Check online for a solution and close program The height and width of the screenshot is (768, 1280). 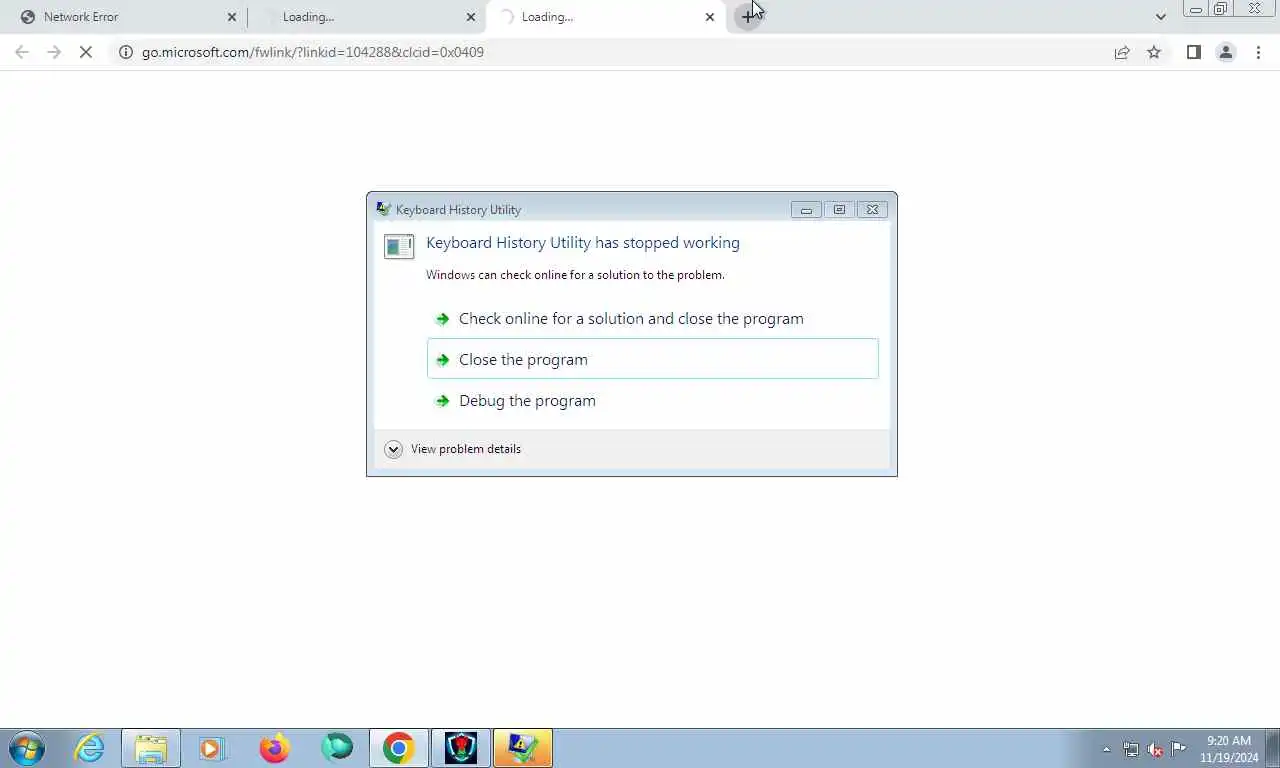click(652, 318)
